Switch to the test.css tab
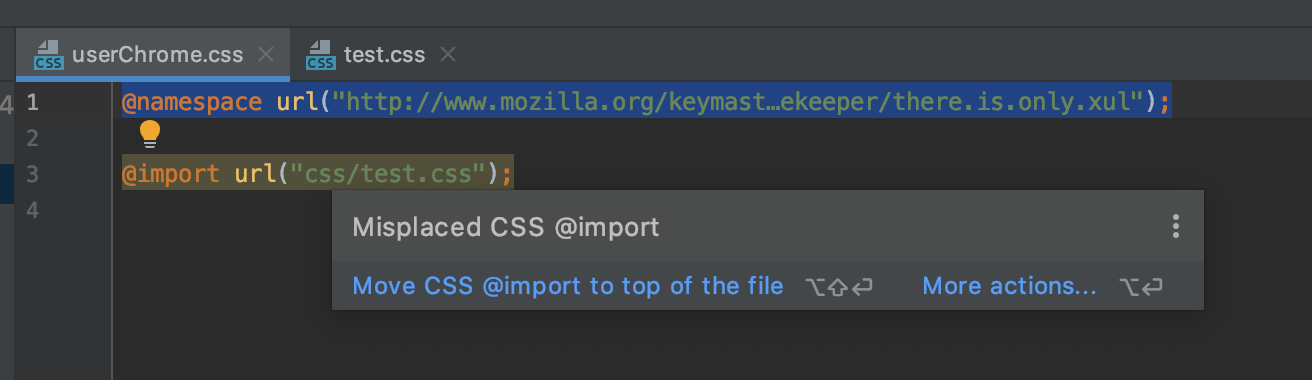The image size is (1312, 380). 383,54
